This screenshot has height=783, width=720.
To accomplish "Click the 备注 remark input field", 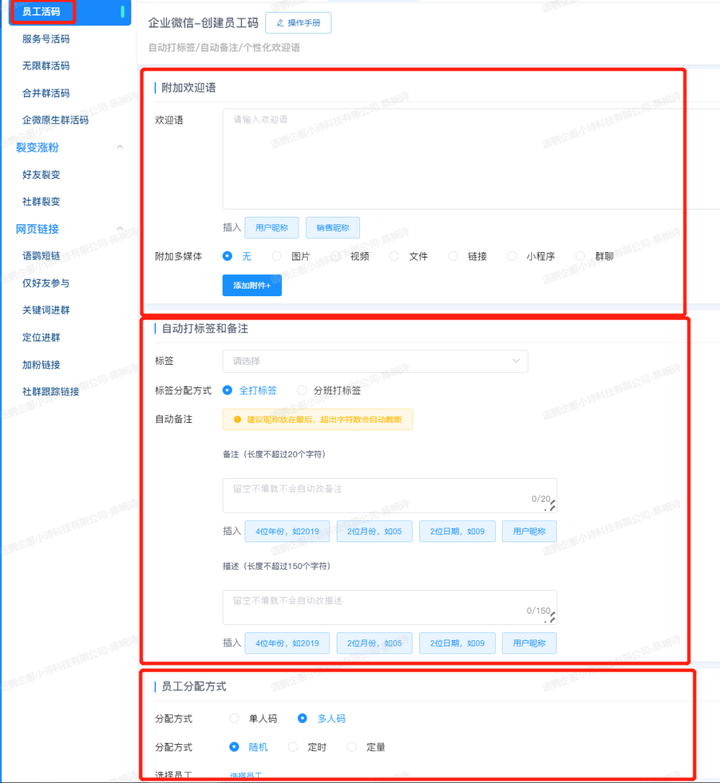I will [388, 493].
